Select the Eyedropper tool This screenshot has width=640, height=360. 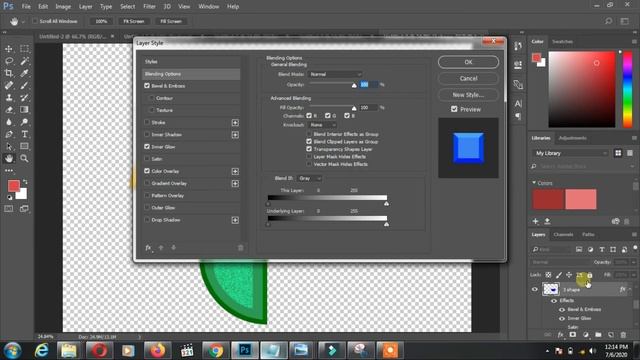[24, 73]
